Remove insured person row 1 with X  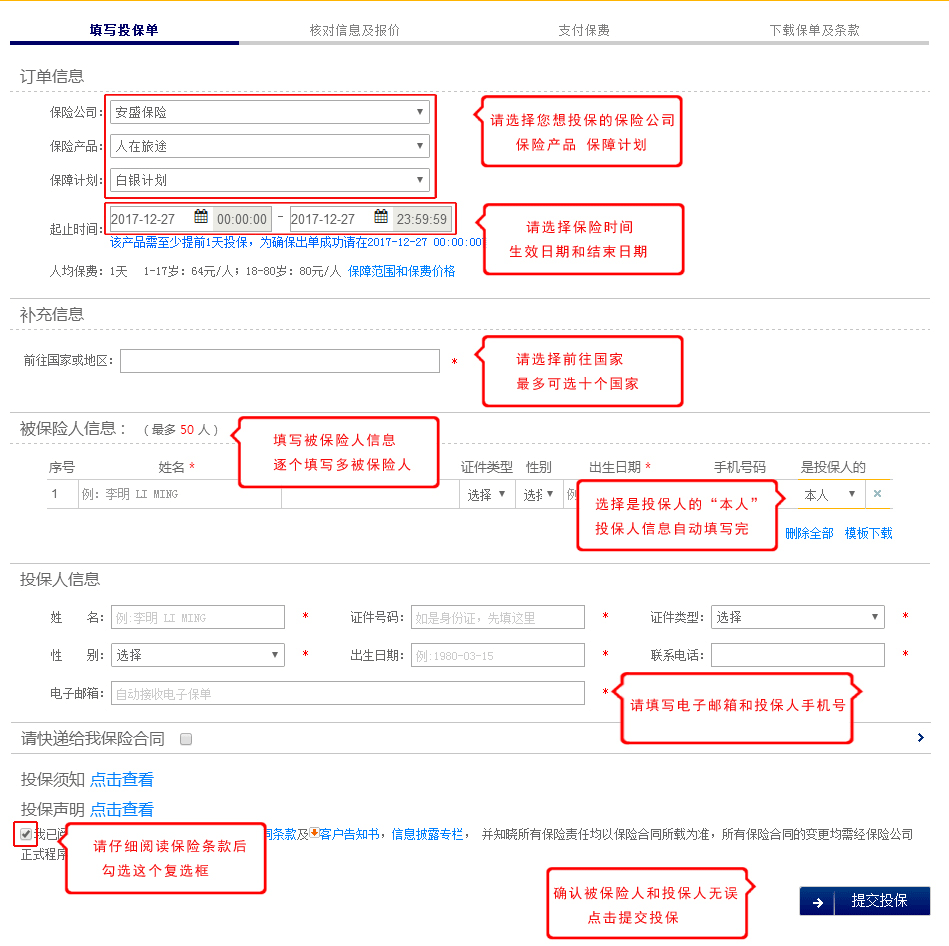tap(877, 494)
